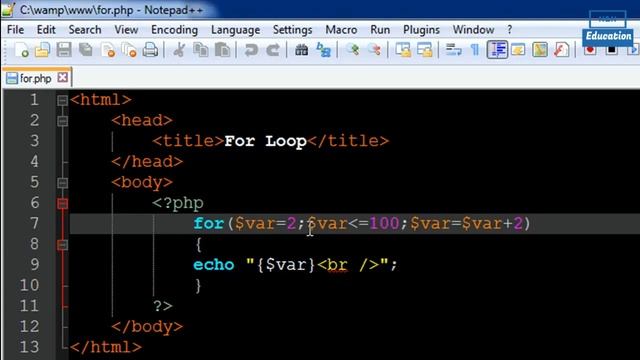Image resolution: width=640 pixels, height=360 pixels.
Task: Click the "</head>" closing tag on line 4
Action: [x=147, y=162]
